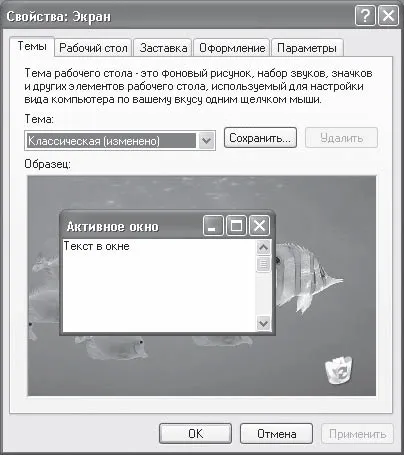The height and width of the screenshot is (455, 404).
Task: Click the Help question mark icon
Action: [x=365, y=16]
